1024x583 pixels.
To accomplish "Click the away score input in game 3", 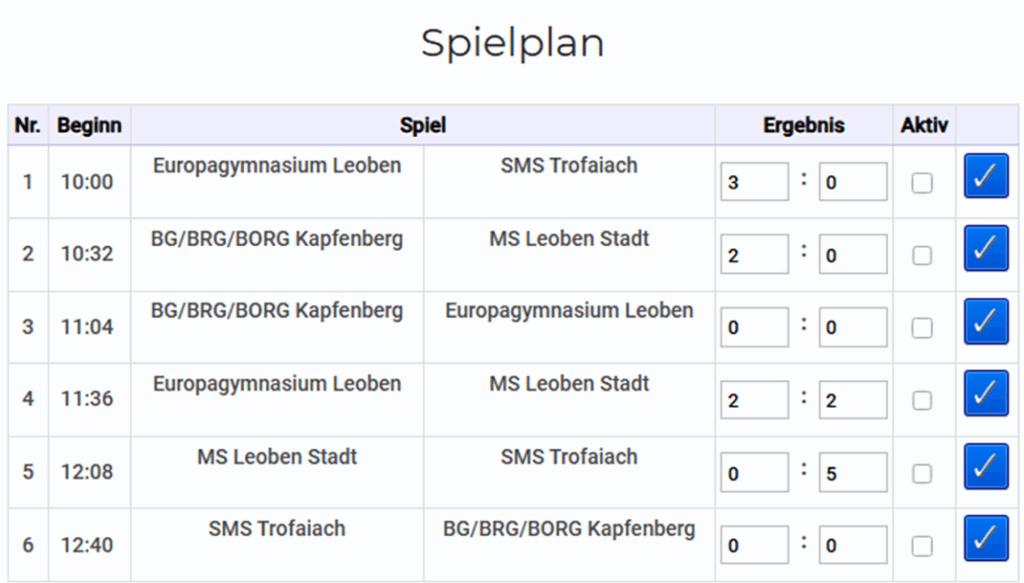I will click(x=852, y=328).
